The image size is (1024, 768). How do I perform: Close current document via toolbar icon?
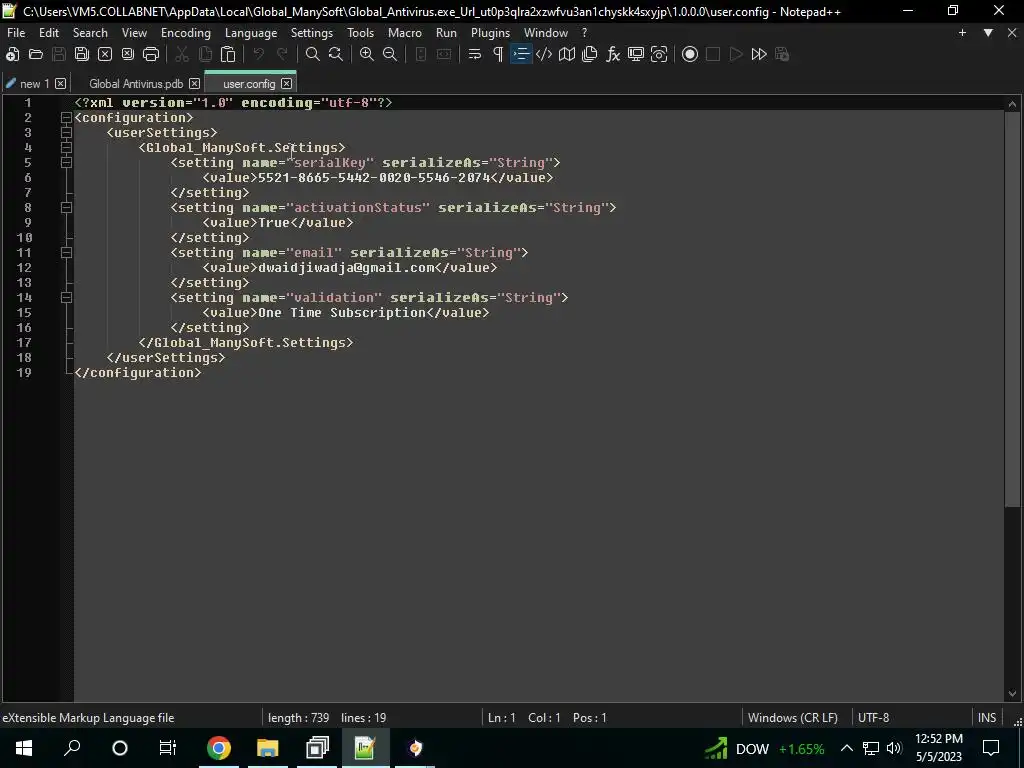[x=104, y=54]
